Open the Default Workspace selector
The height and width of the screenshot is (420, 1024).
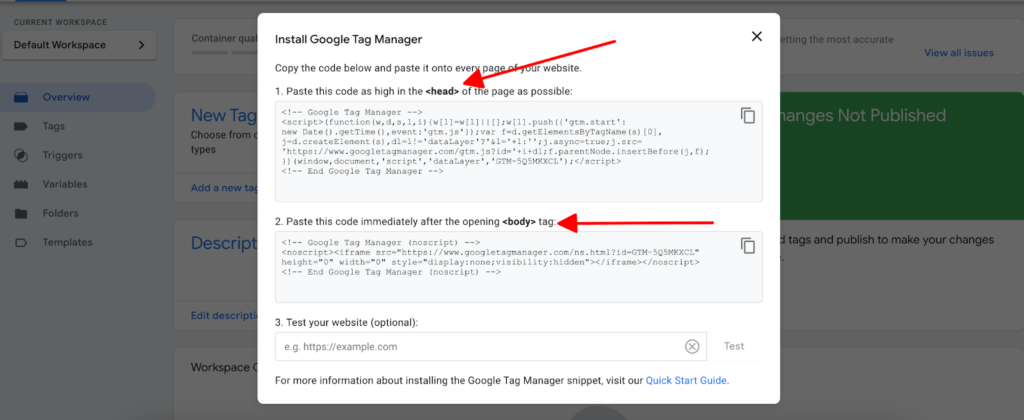pyautogui.click(x=79, y=45)
